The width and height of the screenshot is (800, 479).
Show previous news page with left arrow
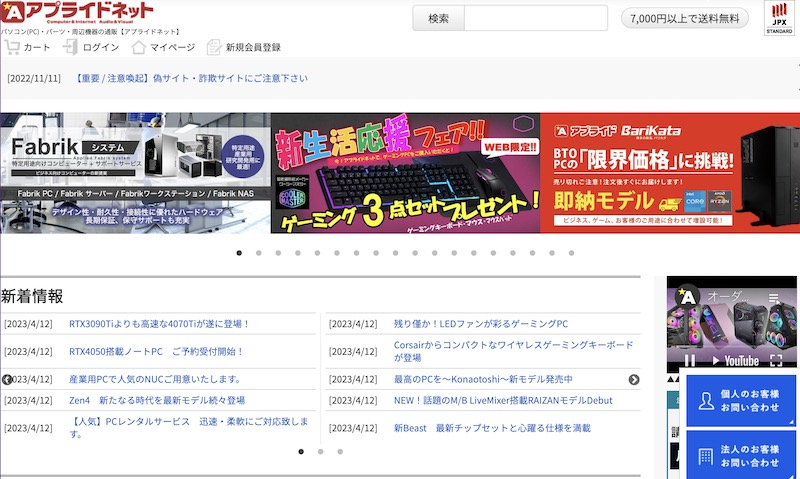click(7, 380)
